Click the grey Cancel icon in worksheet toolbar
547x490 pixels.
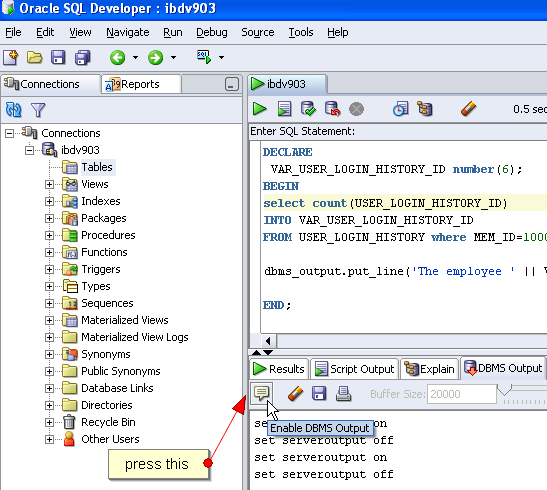pyautogui.click(x=356, y=109)
